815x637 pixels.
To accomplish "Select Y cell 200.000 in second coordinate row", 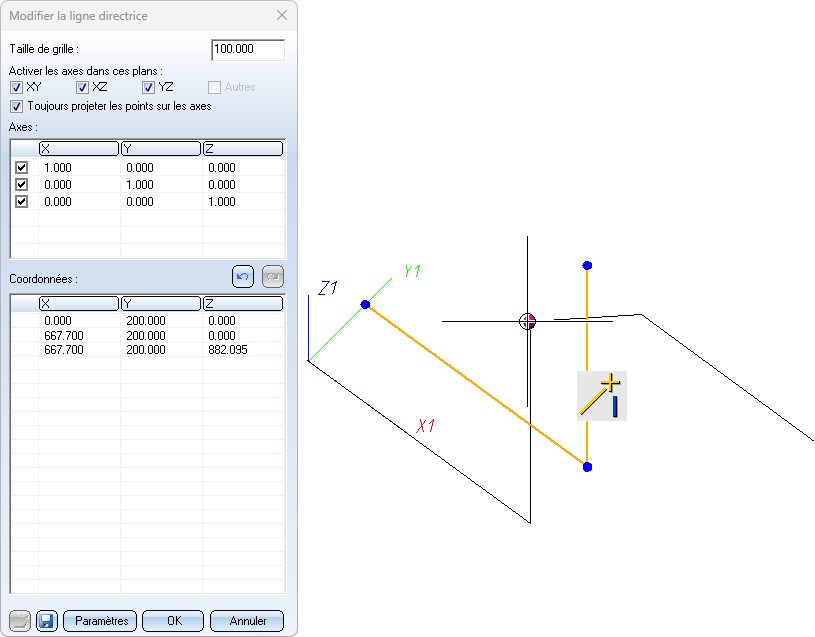I will (162, 336).
